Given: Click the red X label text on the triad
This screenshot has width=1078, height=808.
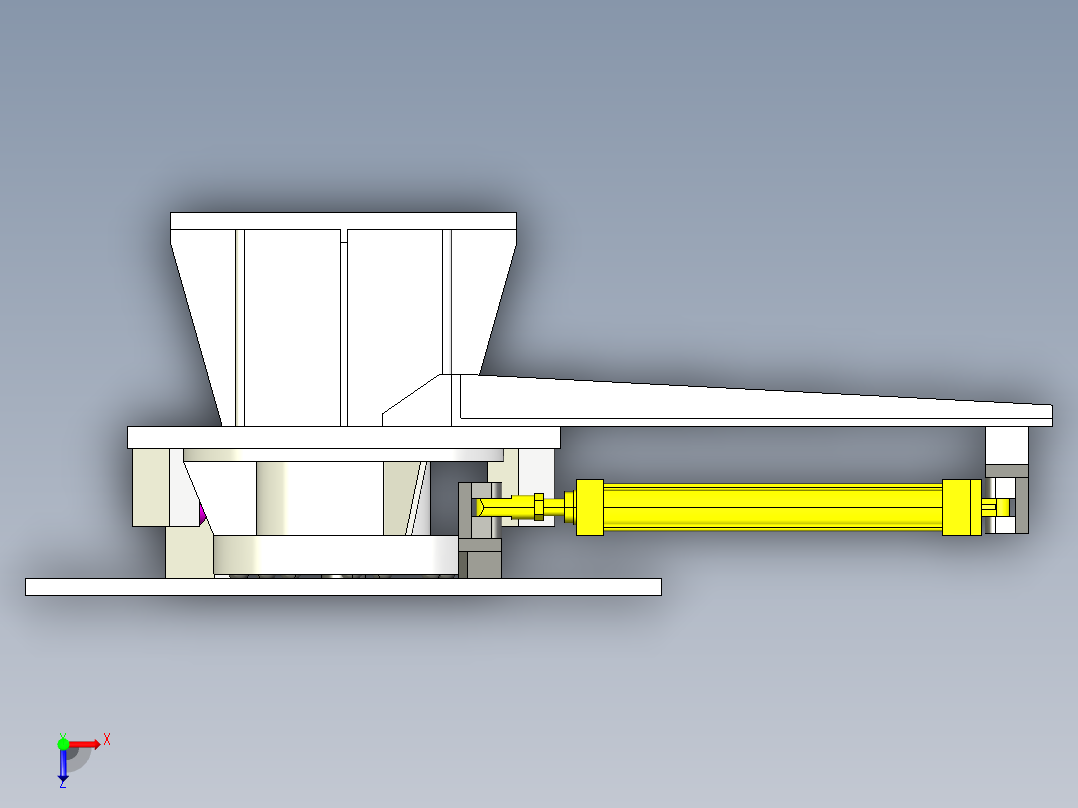Looking at the screenshot, I should [x=107, y=740].
